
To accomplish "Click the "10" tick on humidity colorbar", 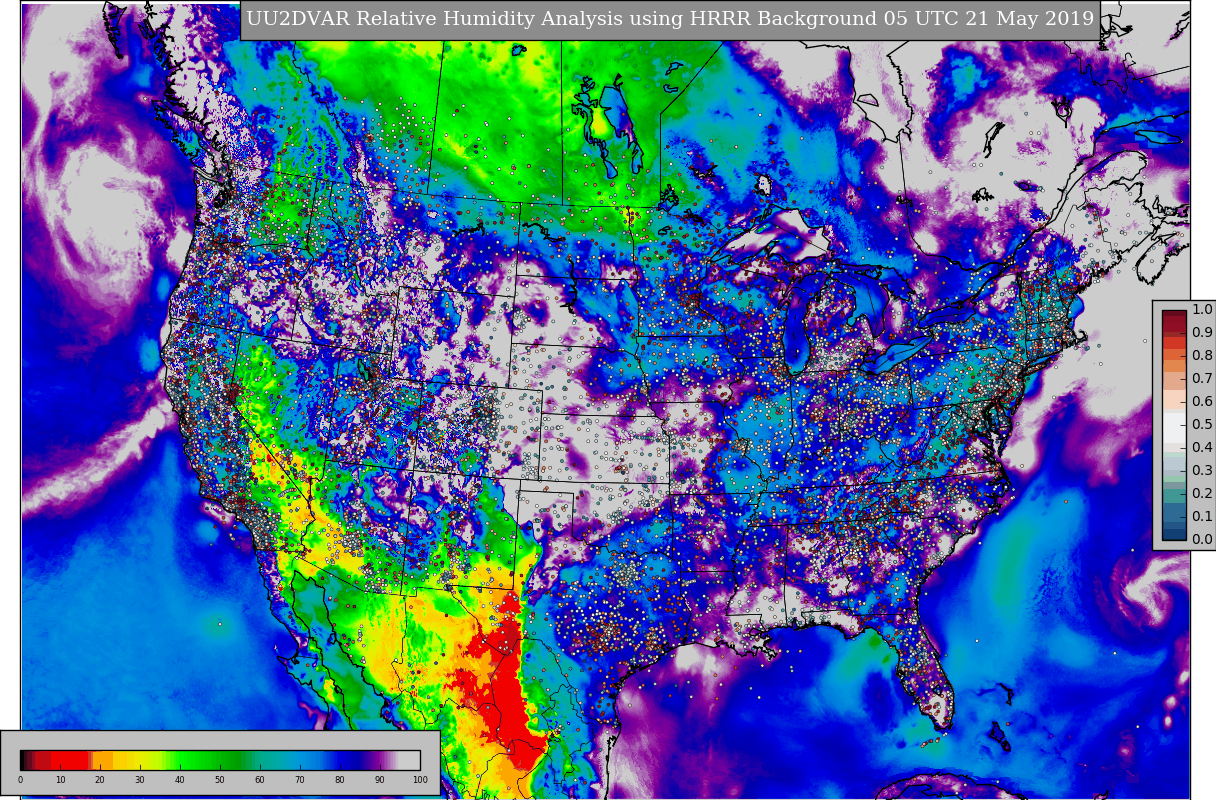I will pyautogui.click(x=60, y=780).
